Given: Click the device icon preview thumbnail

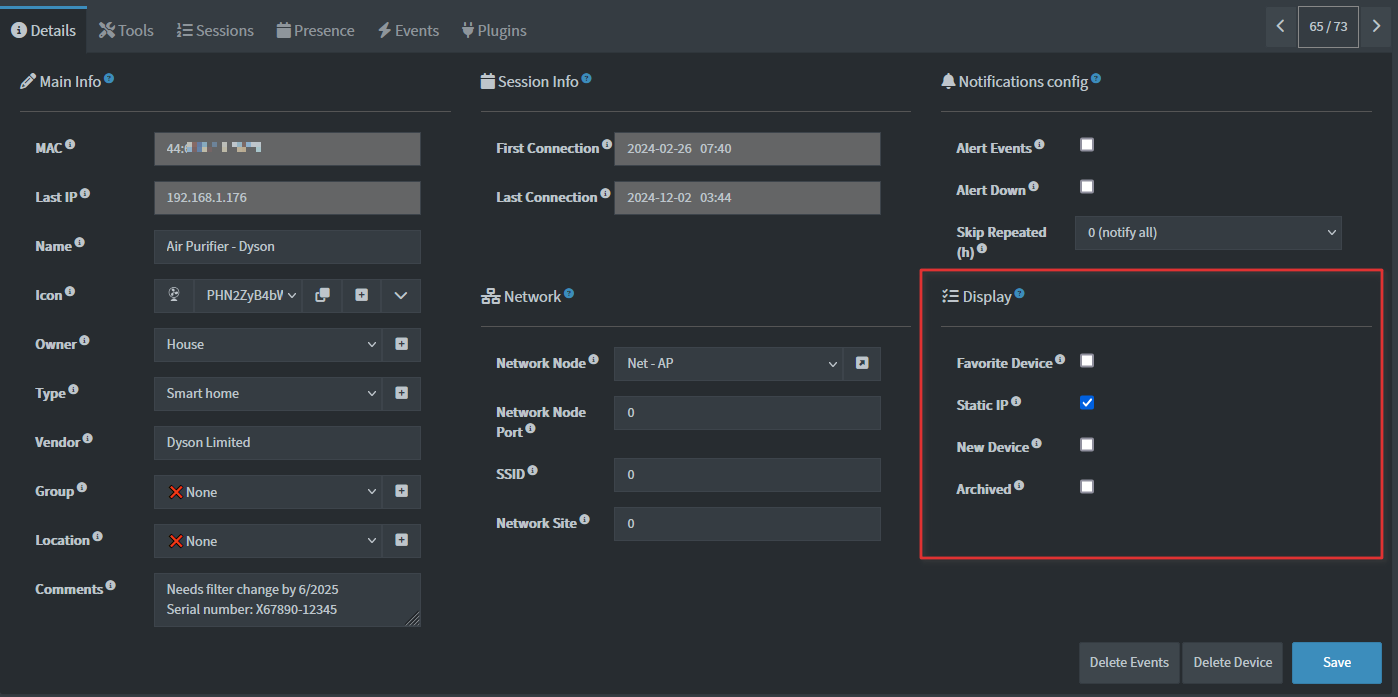Looking at the screenshot, I should coord(174,295).
